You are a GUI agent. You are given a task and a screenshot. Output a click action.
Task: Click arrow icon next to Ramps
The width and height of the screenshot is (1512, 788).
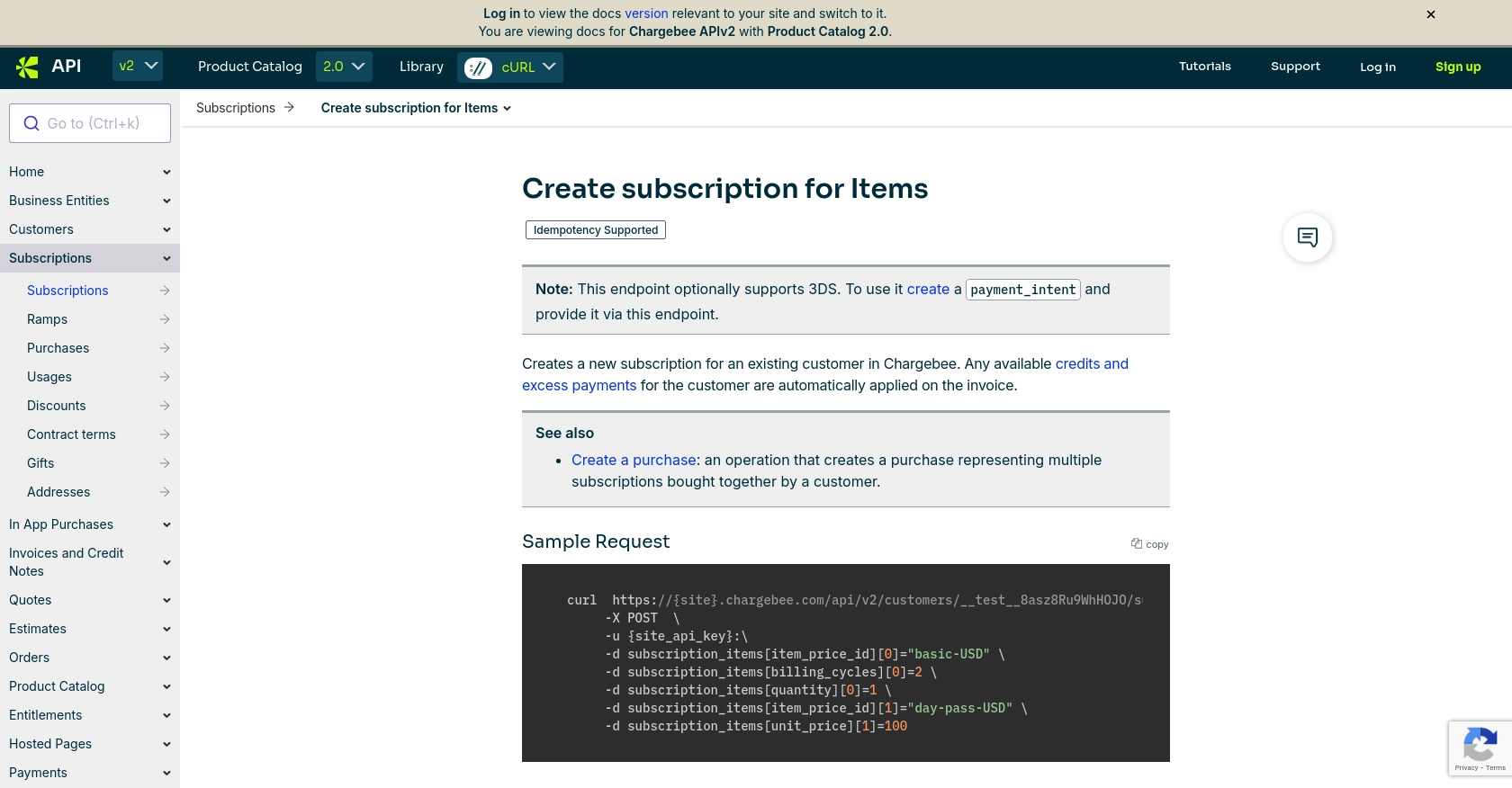tap(165, 319)
